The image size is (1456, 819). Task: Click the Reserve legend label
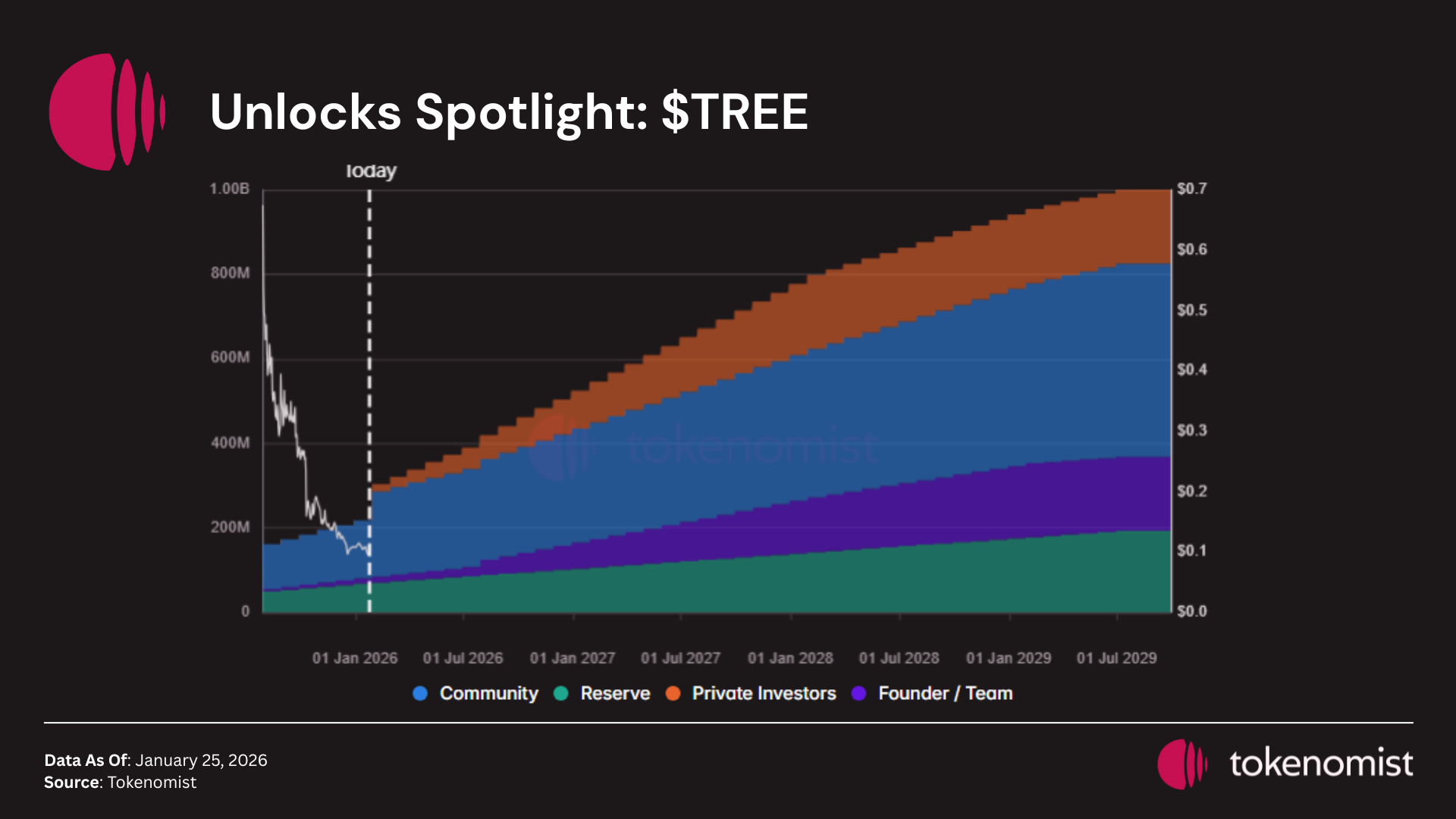tap(615, 693)
